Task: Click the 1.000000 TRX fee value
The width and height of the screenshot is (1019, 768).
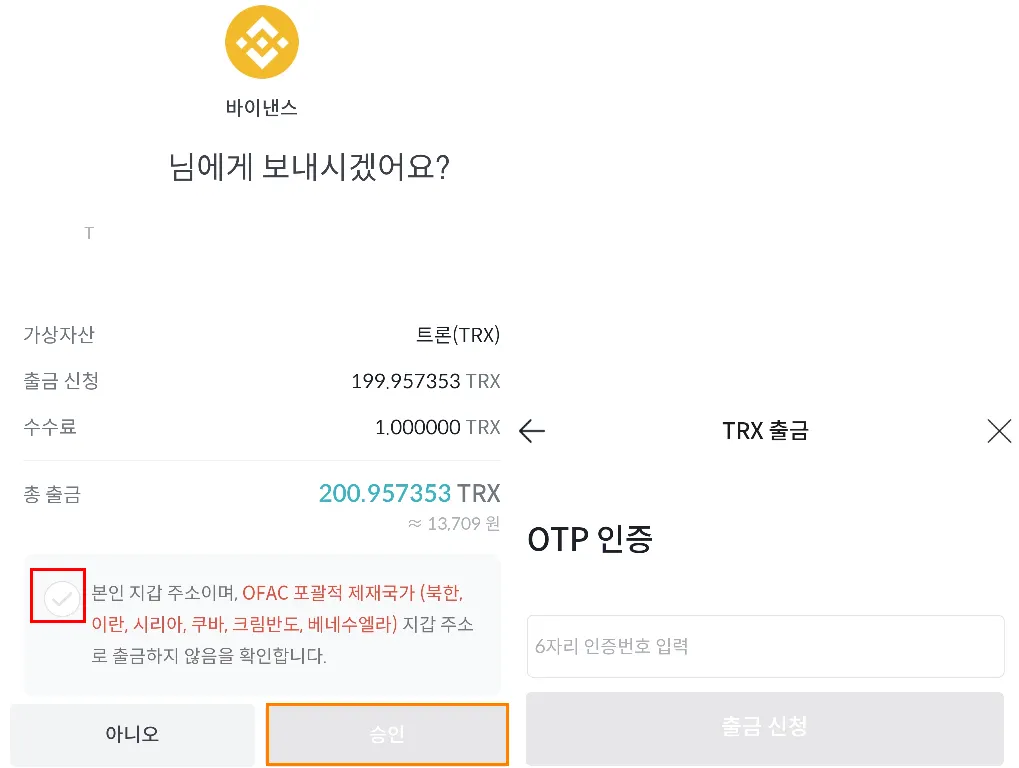Action: point(437,427)
